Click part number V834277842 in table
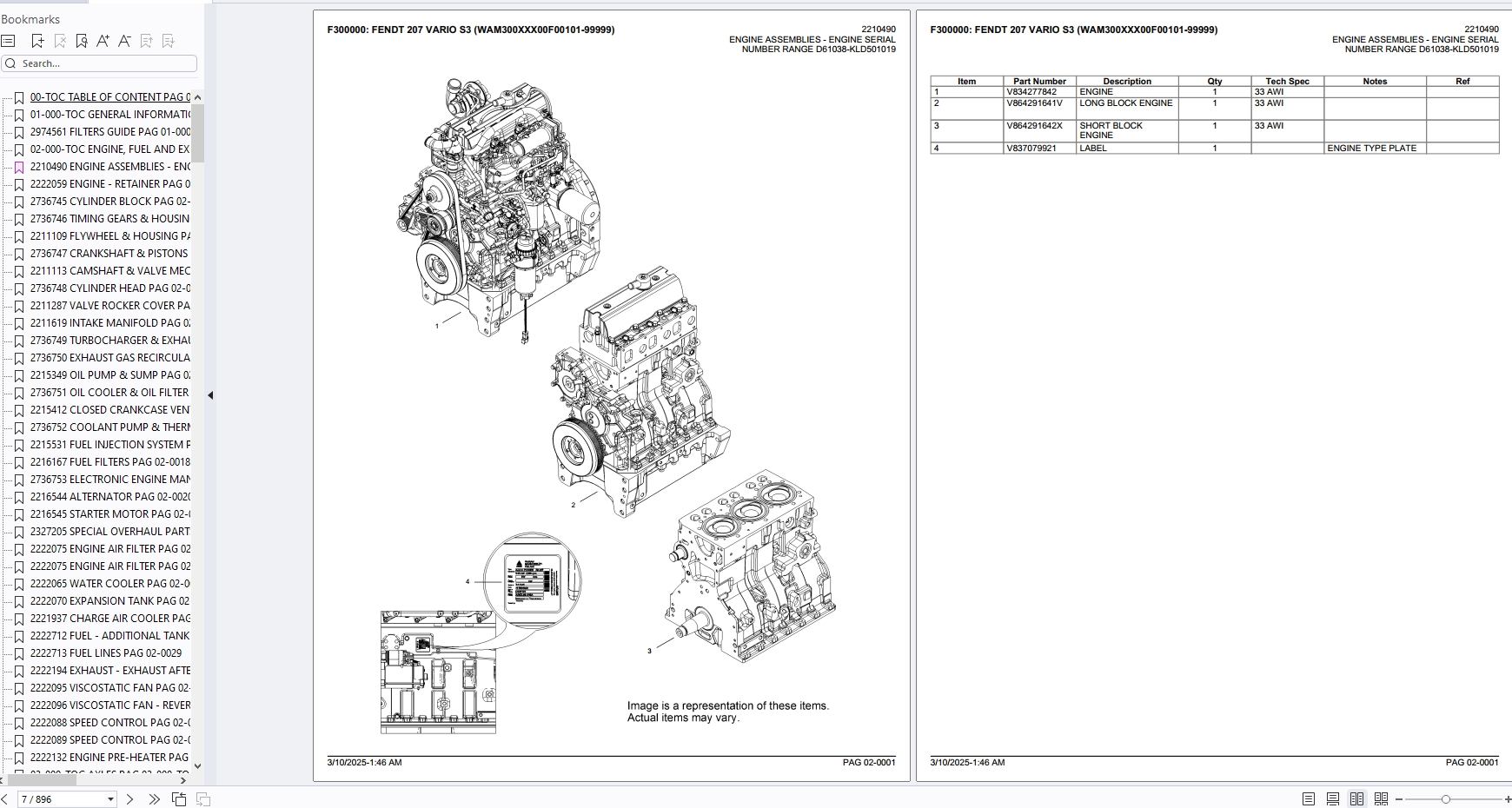 [1031, 92]
